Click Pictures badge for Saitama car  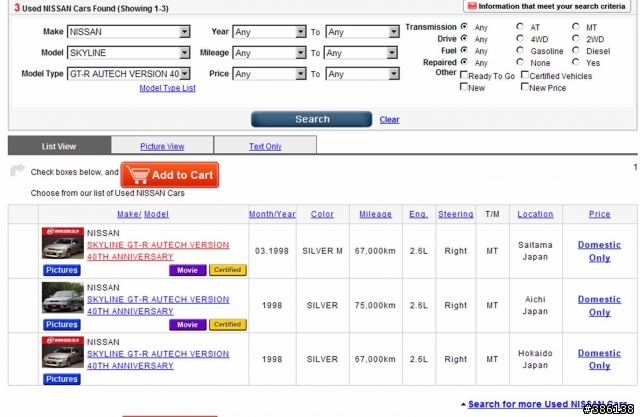pyautogui.click(x=62, y=270)
